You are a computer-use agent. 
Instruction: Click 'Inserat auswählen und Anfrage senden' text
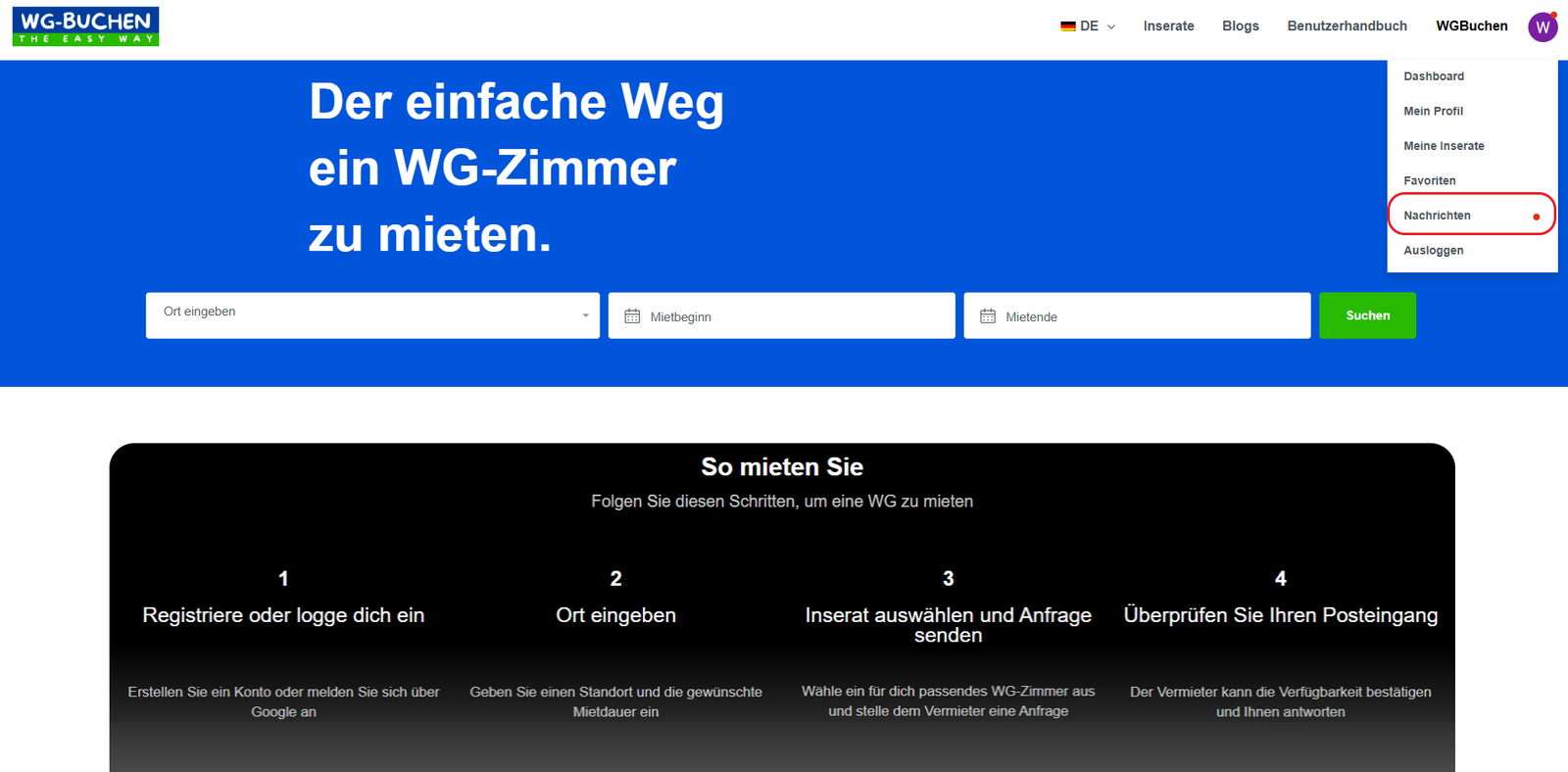click(948, 625)
